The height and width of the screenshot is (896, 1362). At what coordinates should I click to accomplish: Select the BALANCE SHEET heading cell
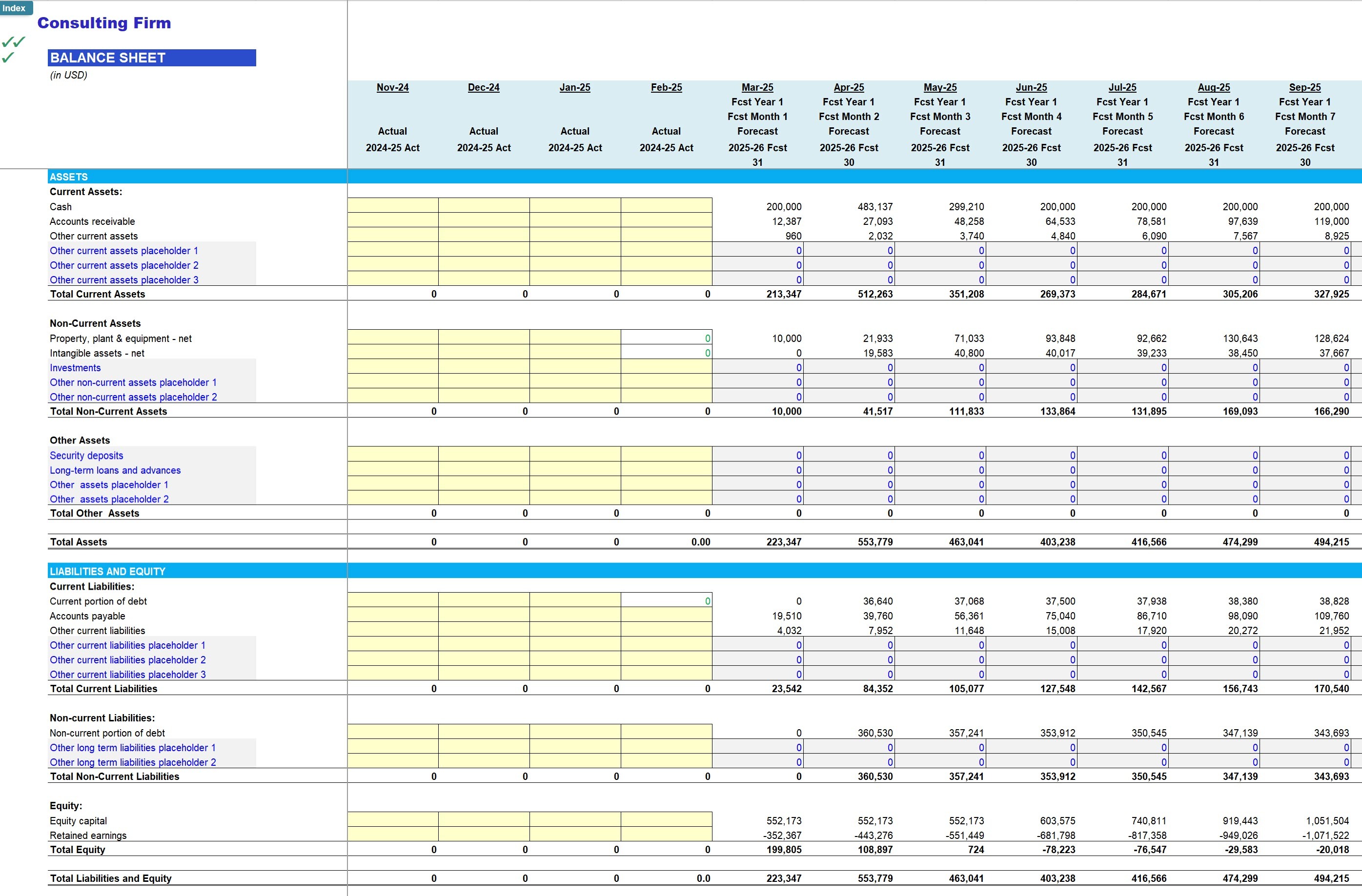click(152, 58)
